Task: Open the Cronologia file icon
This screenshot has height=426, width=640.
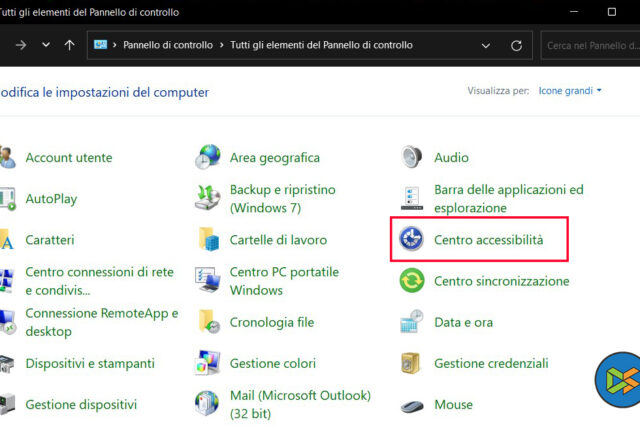Action: point(209,322)
